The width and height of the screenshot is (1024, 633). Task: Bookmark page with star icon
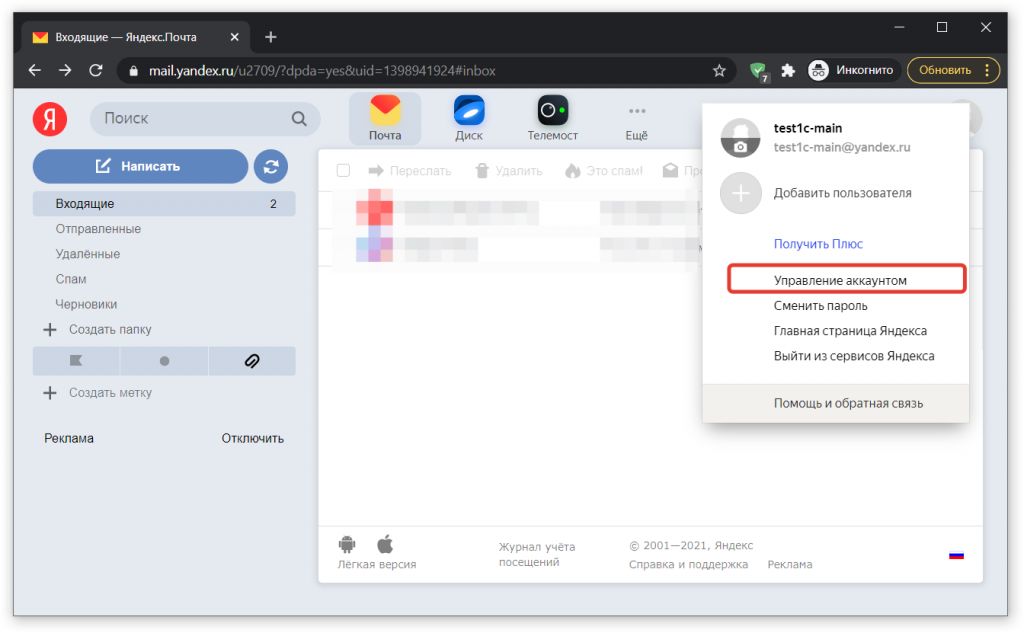[719, 71]
